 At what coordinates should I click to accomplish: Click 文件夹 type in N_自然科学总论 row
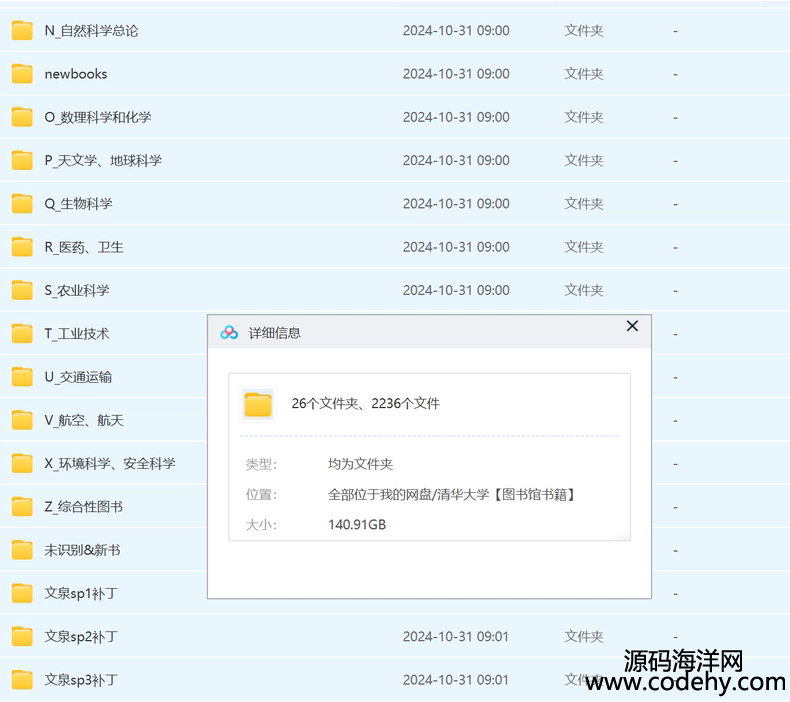(x=584, y=31)
